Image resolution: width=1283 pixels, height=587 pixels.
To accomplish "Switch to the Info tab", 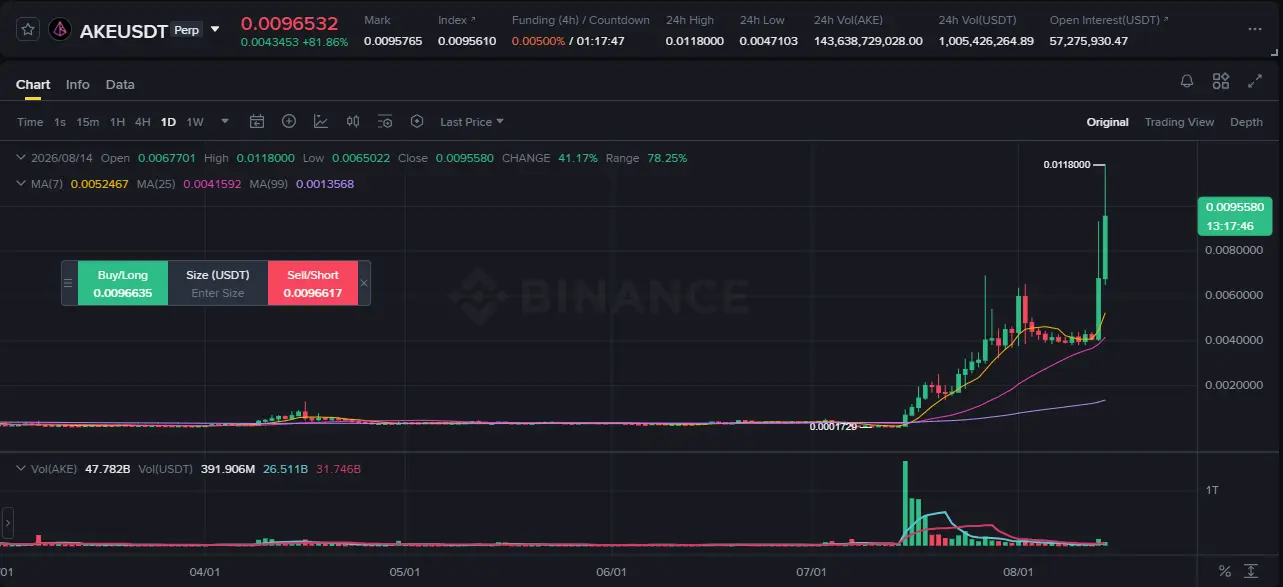I will pyautogui.click(x=77, y=84).
